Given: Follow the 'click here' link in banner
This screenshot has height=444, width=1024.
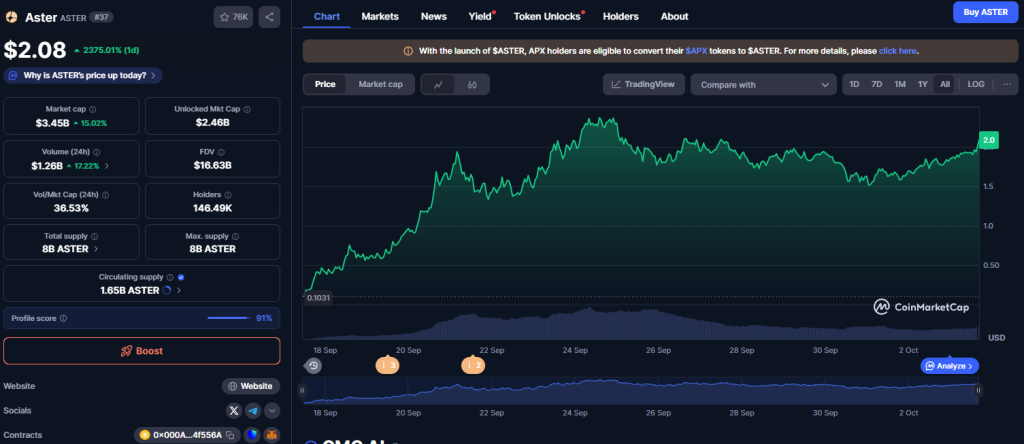Looking at the screenshot, I should (898, 50).
